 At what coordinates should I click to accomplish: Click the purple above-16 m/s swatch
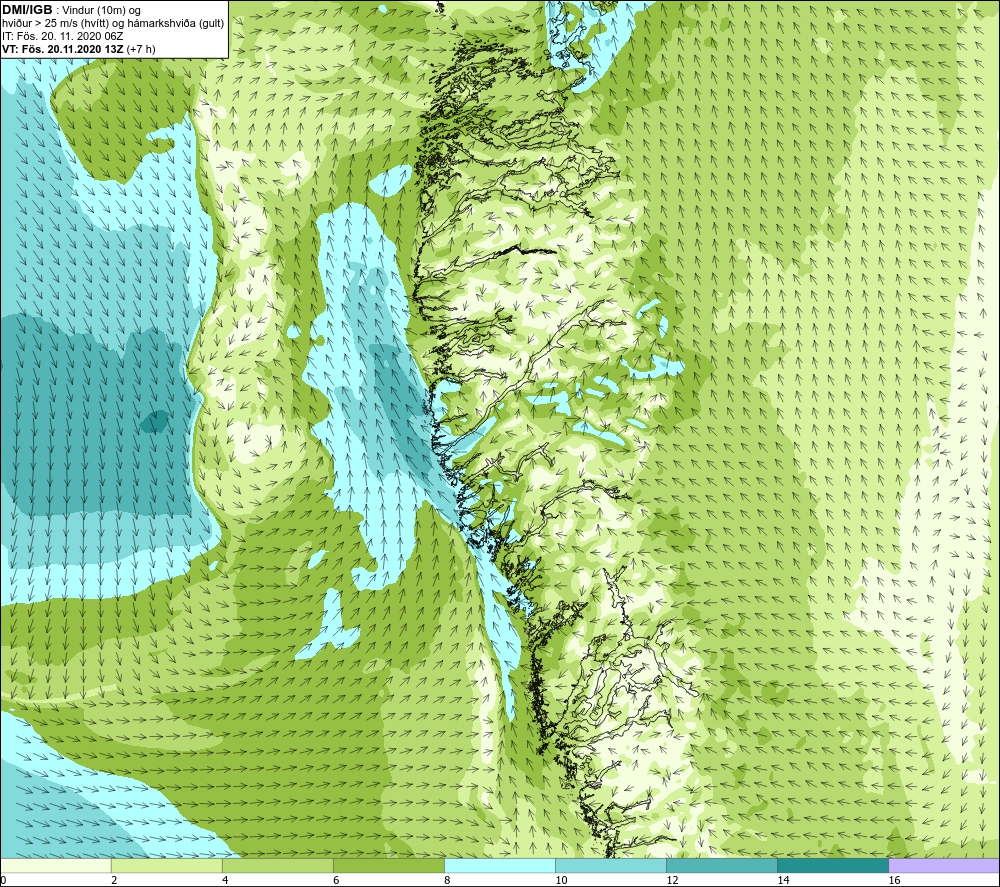[x=944, y=865]
